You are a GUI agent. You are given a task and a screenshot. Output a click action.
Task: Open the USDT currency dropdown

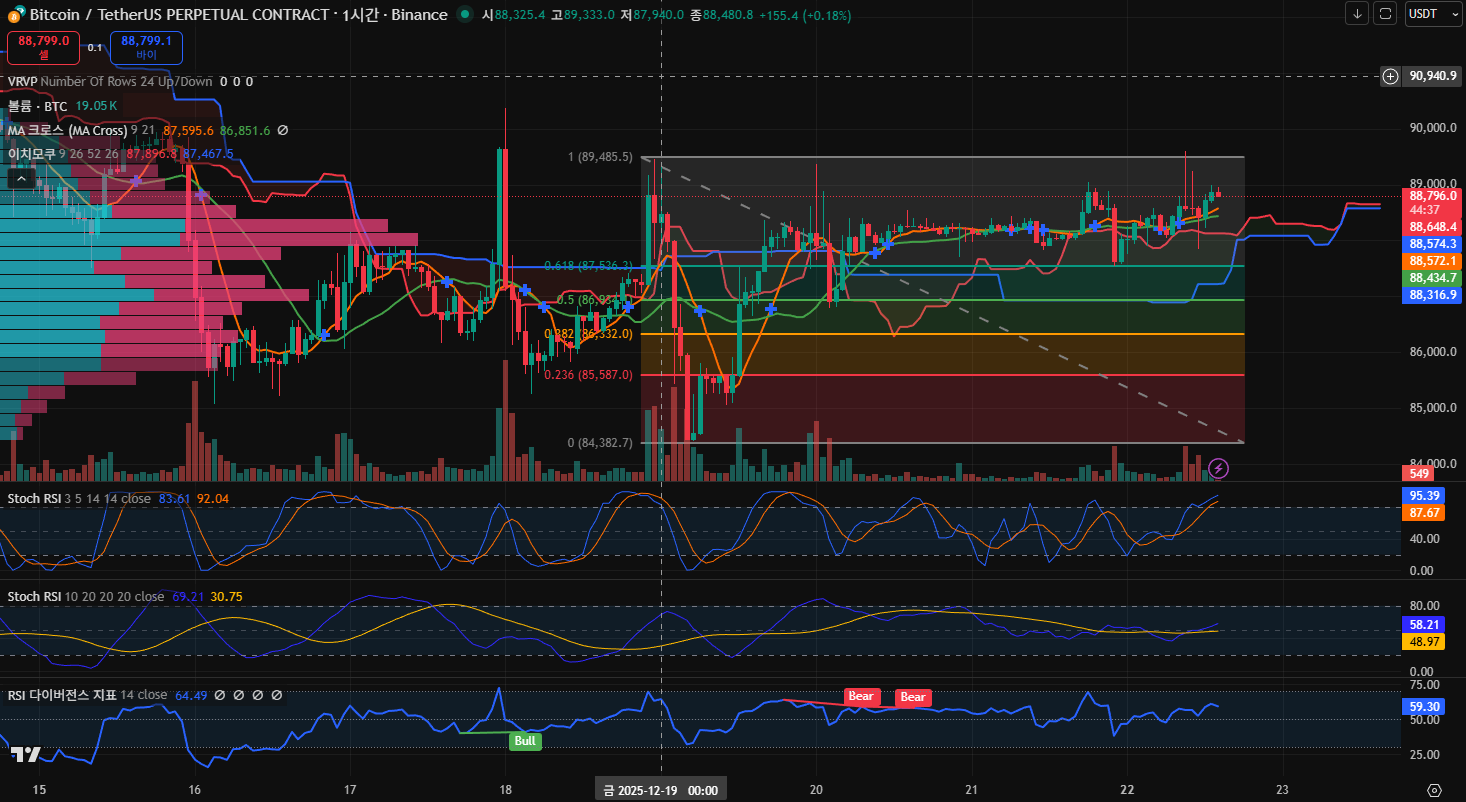pos(1433,13)
